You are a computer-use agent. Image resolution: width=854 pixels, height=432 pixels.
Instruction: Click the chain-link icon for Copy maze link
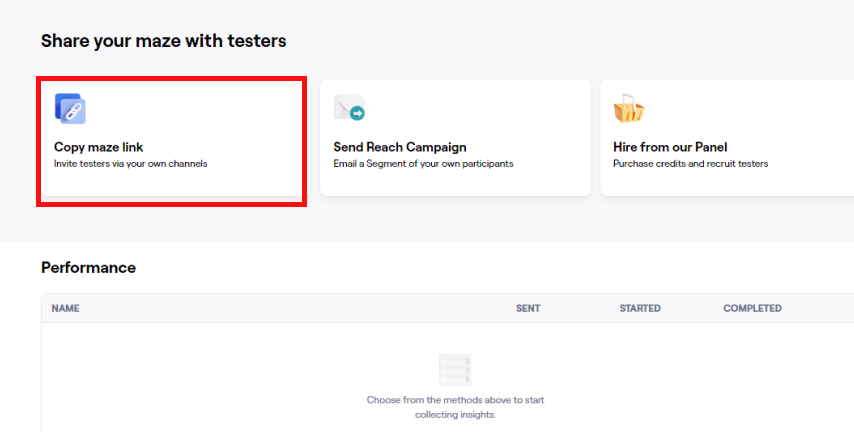(x=70, y=108)
